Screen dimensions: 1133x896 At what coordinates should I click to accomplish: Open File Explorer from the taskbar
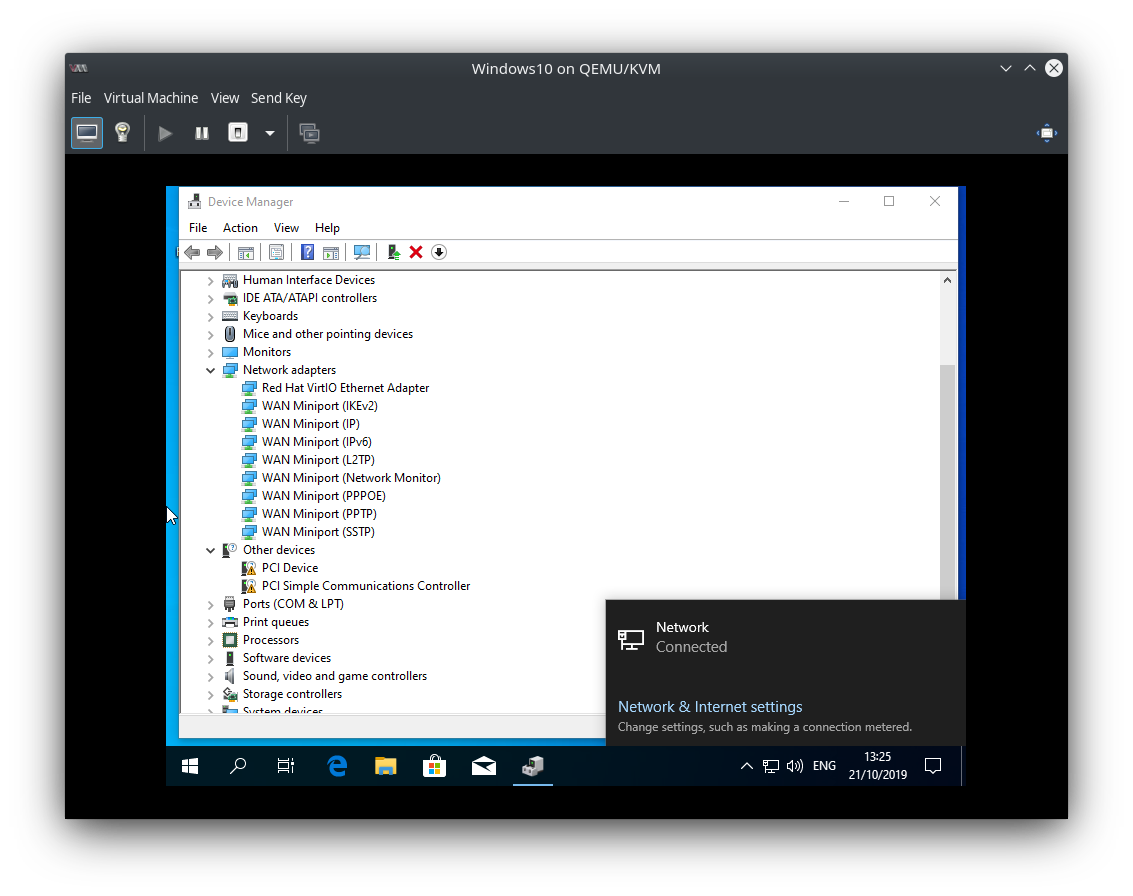[x=386, y=766]
